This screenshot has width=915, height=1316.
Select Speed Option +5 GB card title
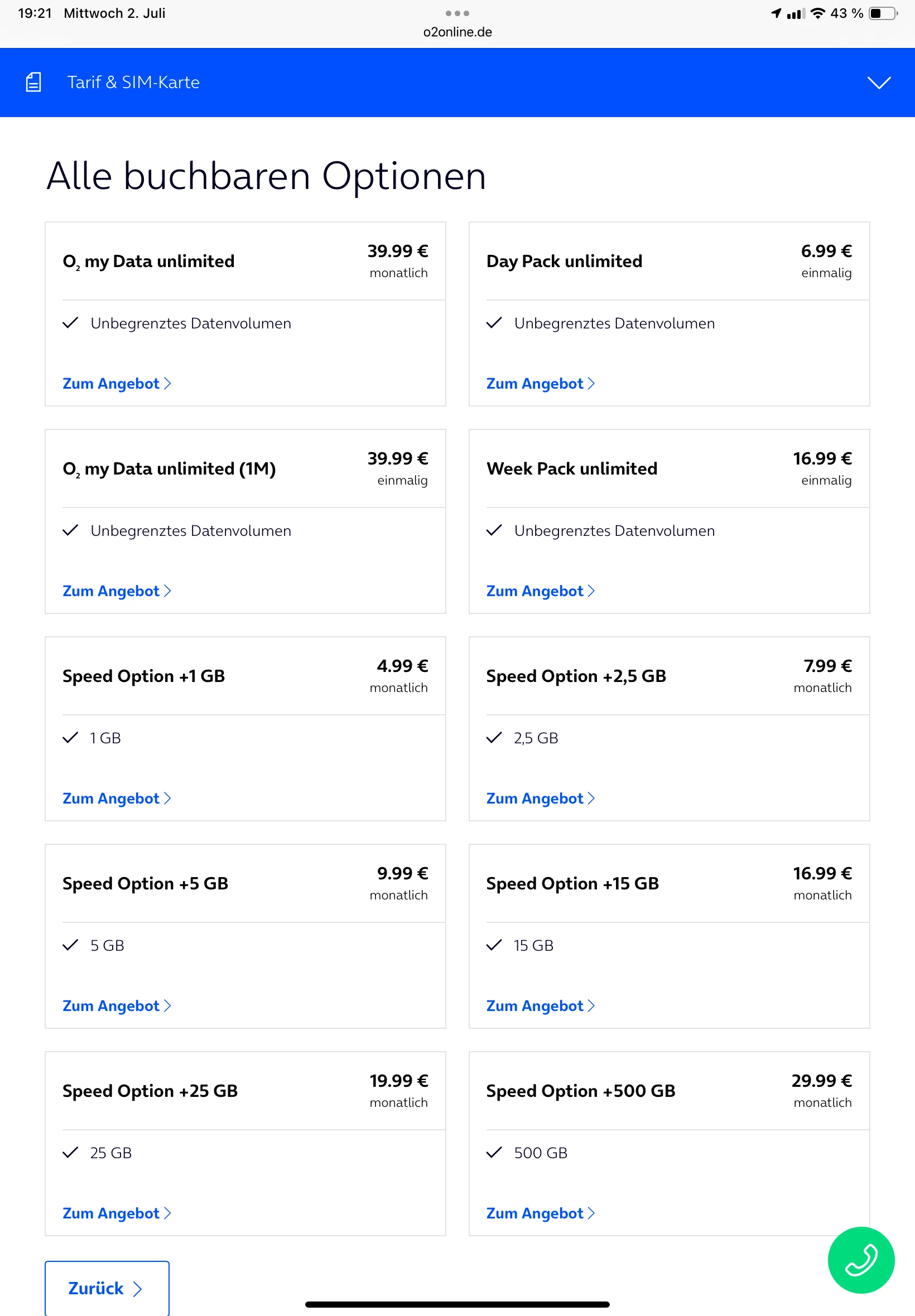click(x=145, y=883)
